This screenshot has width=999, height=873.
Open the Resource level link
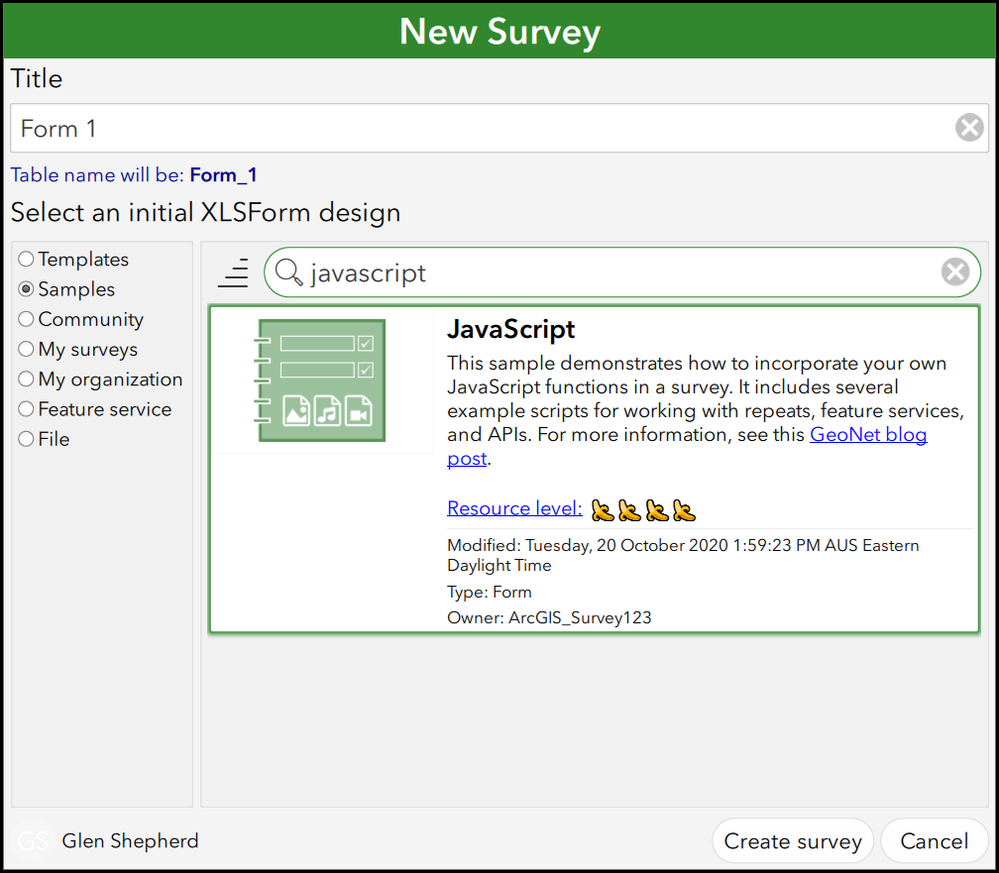513,508
